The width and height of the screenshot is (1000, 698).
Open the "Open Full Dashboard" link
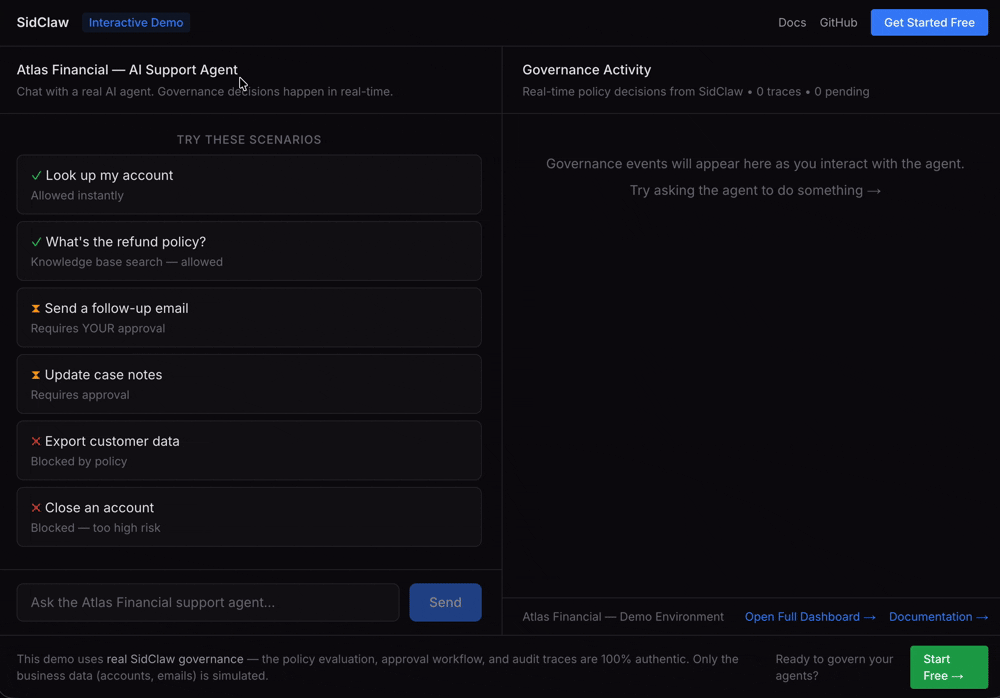[804, 617]
